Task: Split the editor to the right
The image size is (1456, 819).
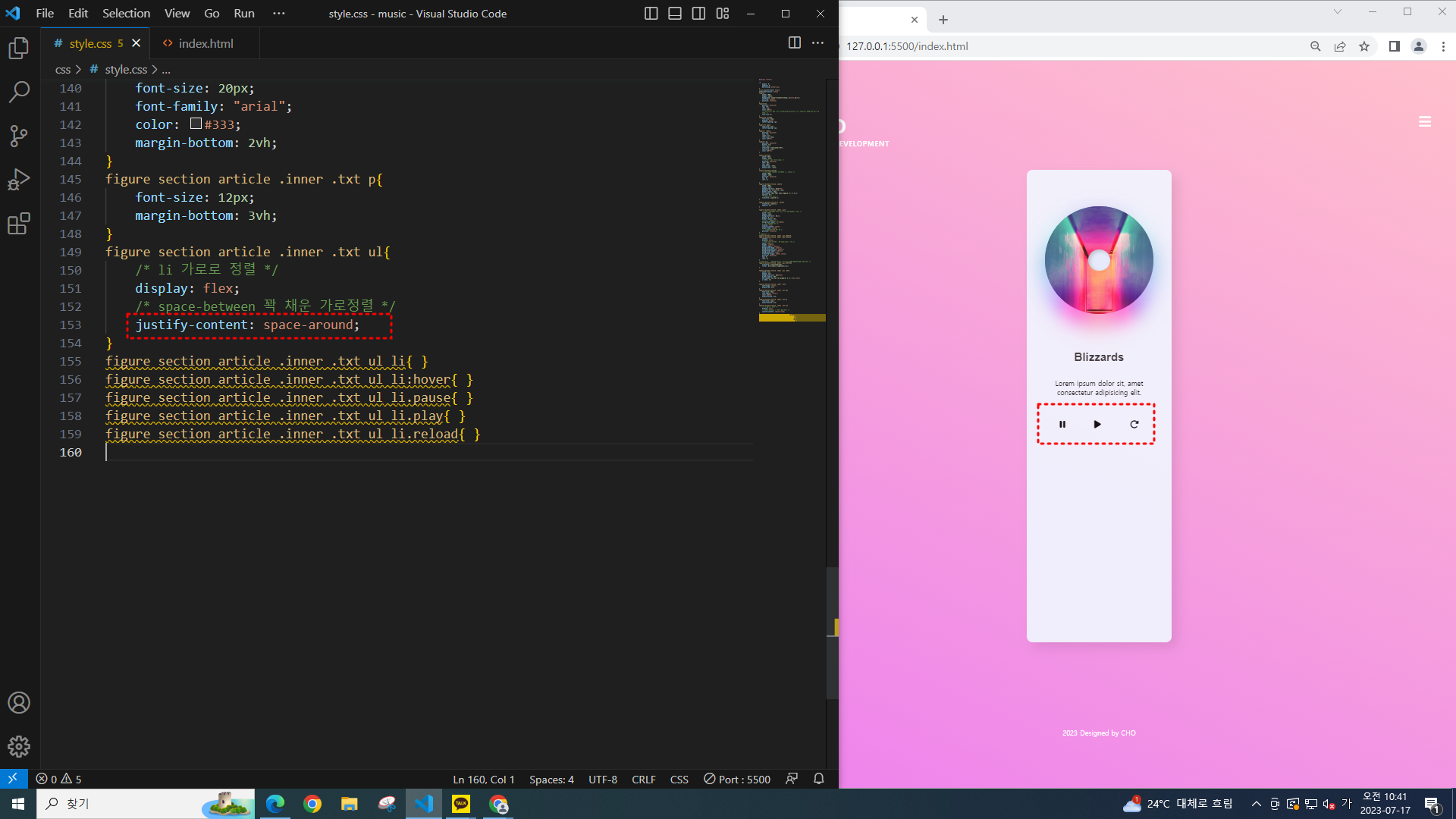Action: click(x=794, y=43)
